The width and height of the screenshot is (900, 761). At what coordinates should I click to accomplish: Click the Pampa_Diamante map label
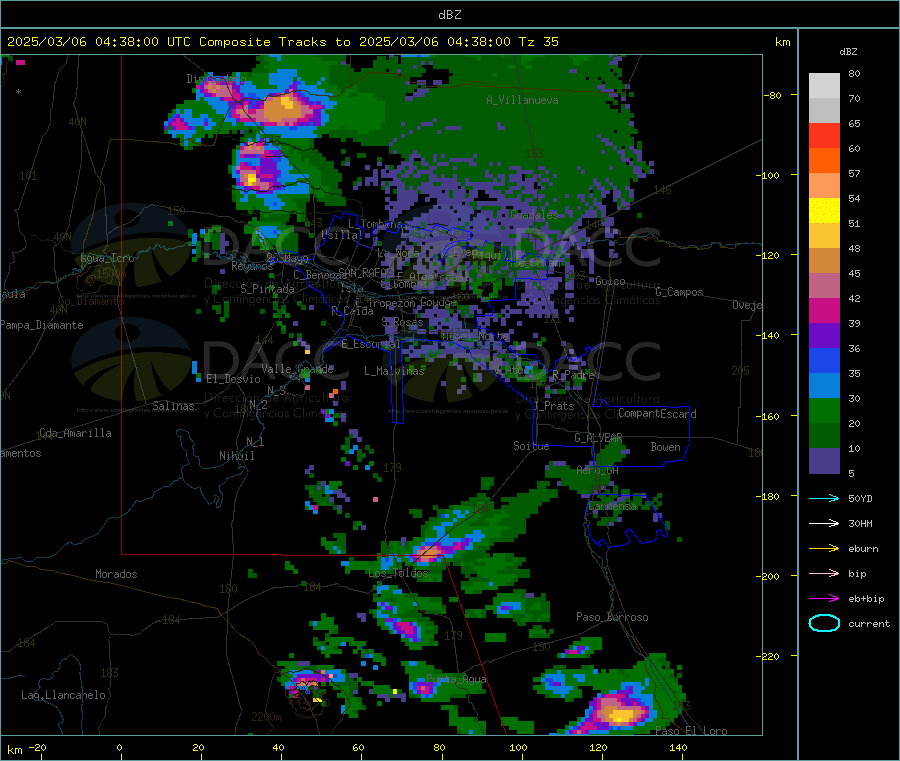click(42, 325)
